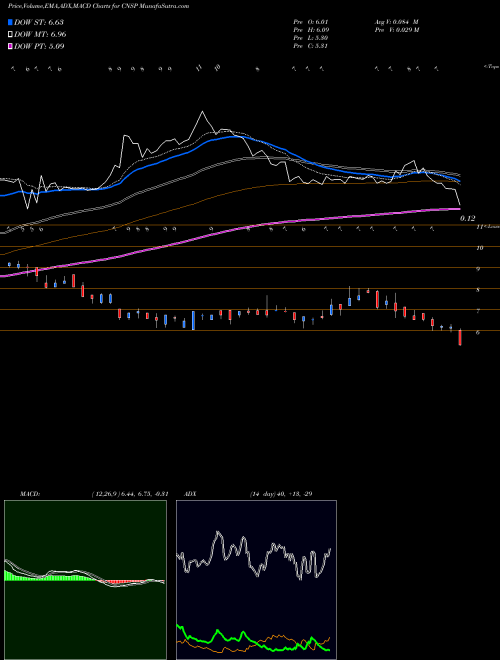Open the ADX indicator chart panel
Screen dimensions: 500x660
[x=256, y=580]
